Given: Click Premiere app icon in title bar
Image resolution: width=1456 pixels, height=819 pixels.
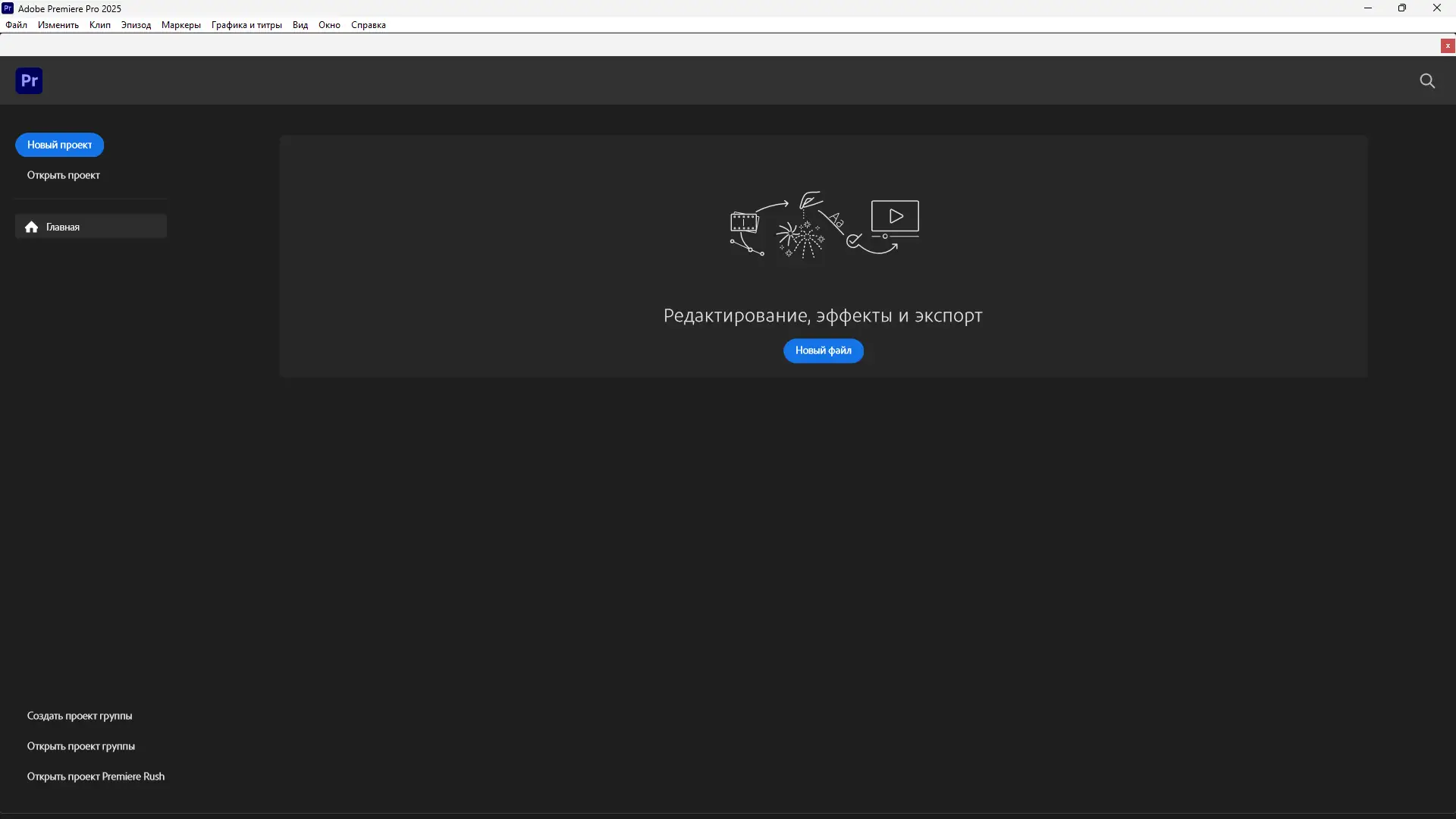Looking at the screenshot, I should (8, 8).
